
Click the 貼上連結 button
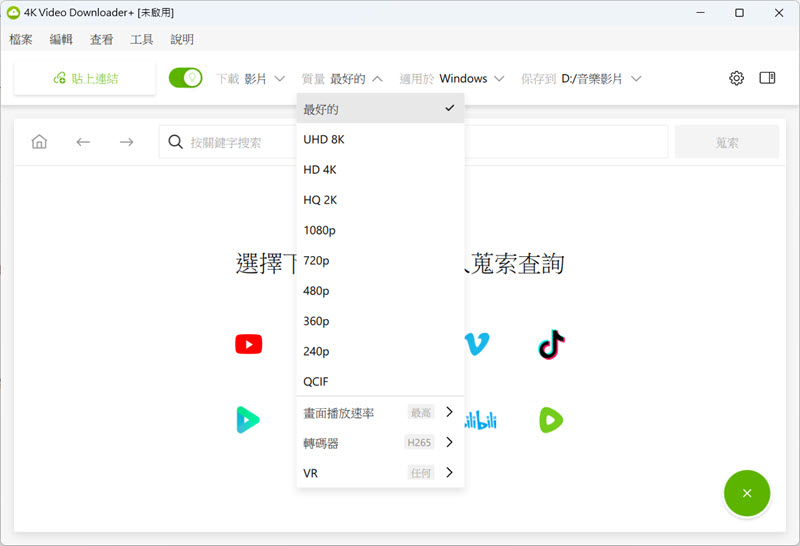pos(85,78)
